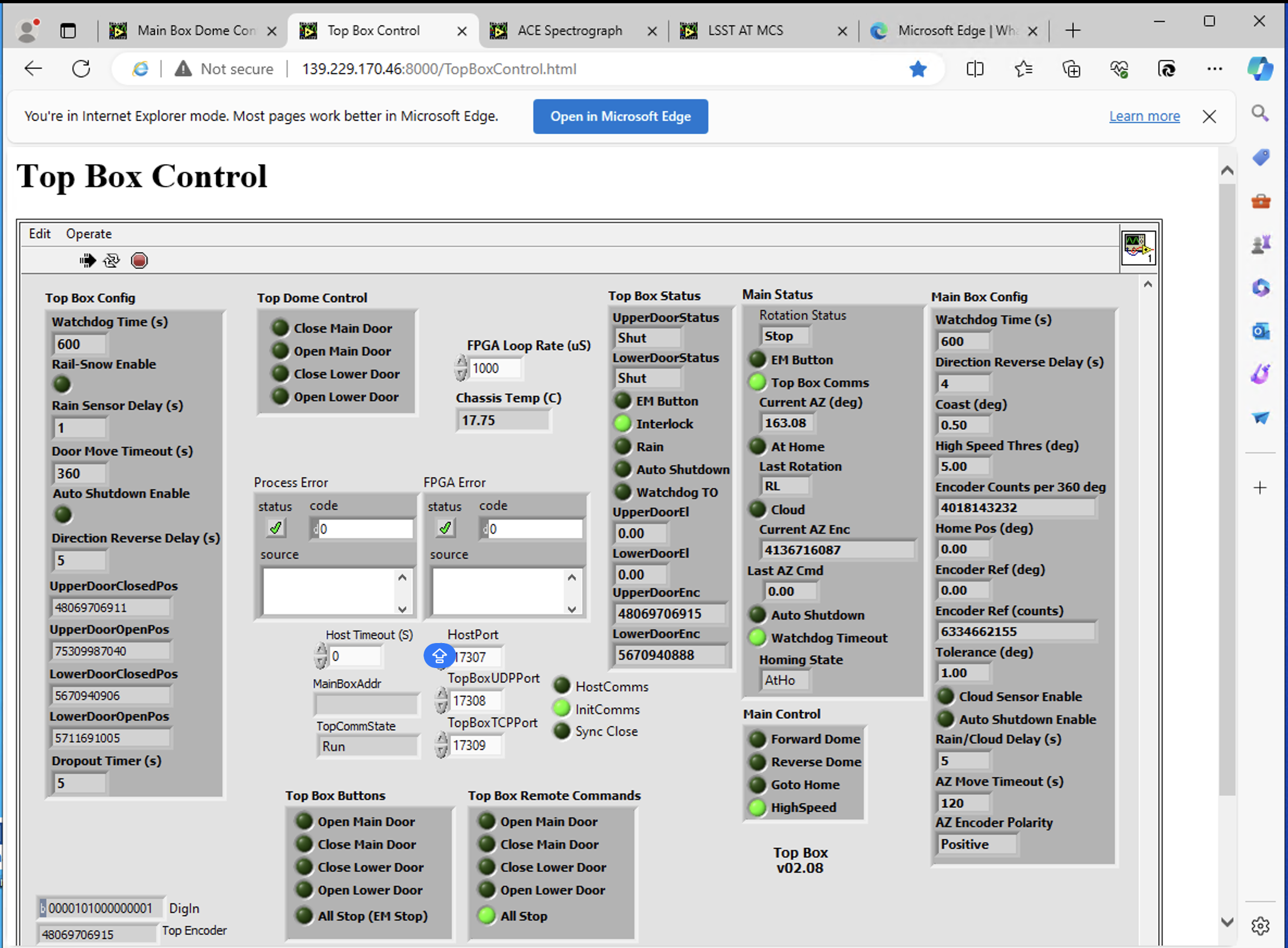Viewport: 1288px width, 948px height.
Task: Open the Edit menu
Action: (41, 233)
